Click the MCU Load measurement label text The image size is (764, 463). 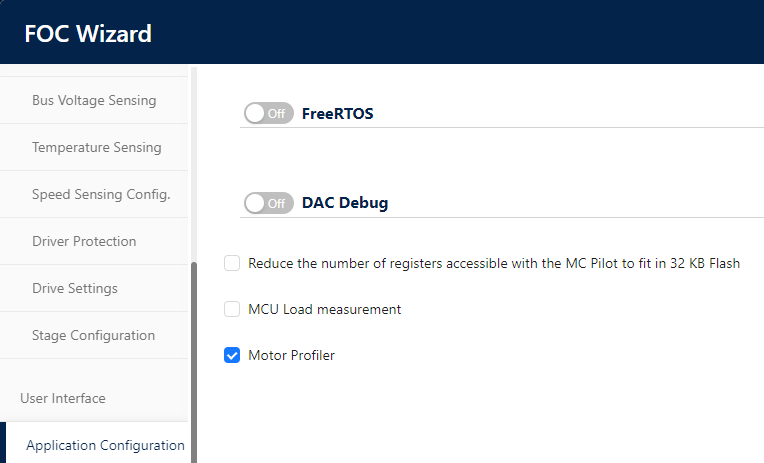click(324, 309)
